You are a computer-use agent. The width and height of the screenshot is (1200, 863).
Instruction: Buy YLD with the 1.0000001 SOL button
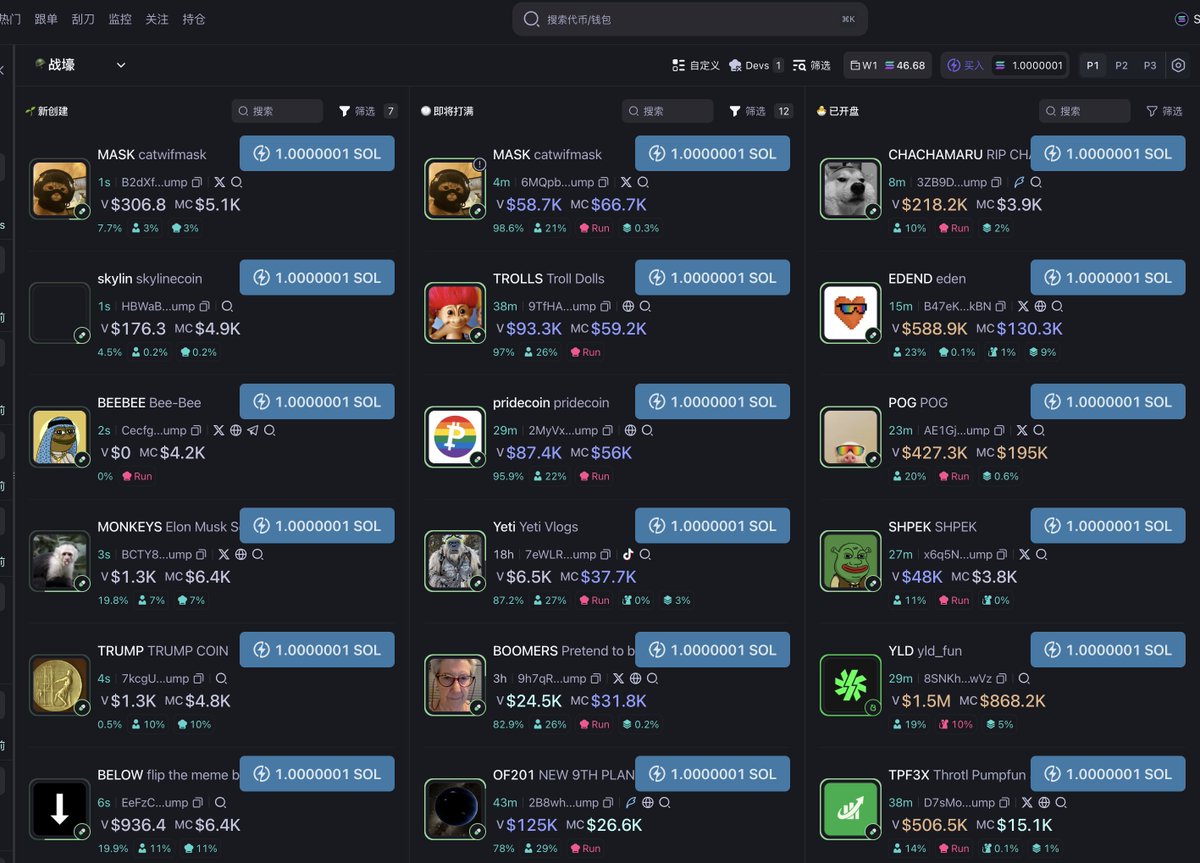(1108, 650)
